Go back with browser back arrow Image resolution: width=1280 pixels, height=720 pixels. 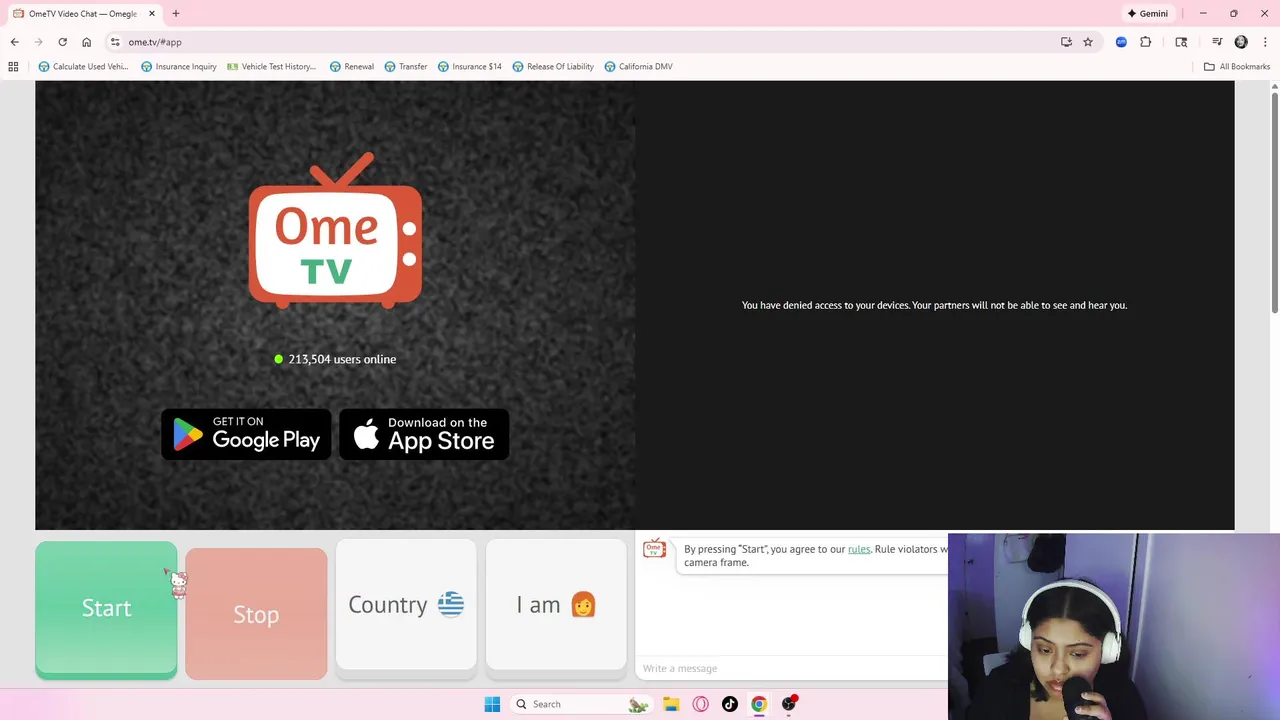coord(14,42)
